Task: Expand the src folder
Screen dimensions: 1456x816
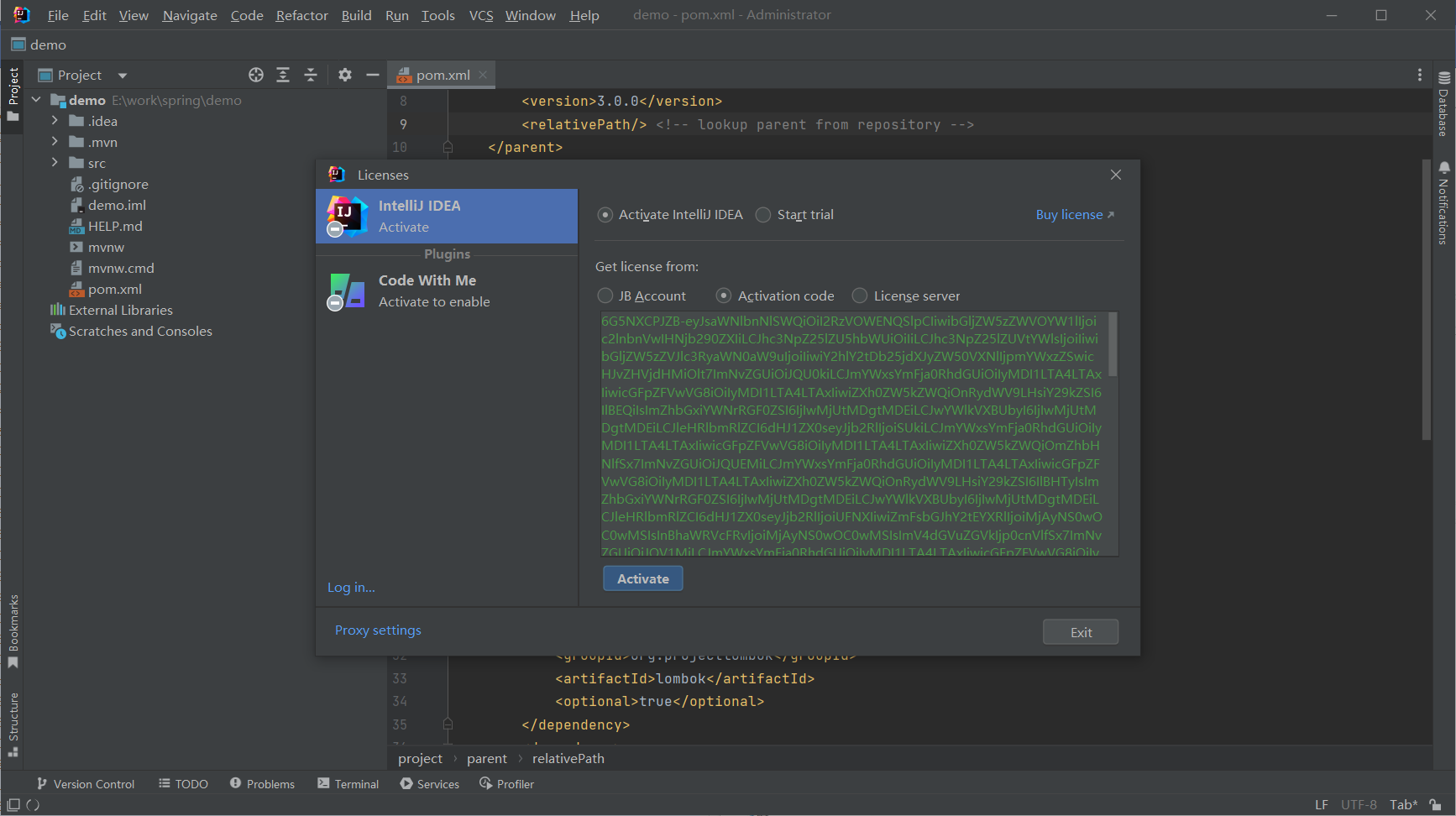Action: [55, 163]
